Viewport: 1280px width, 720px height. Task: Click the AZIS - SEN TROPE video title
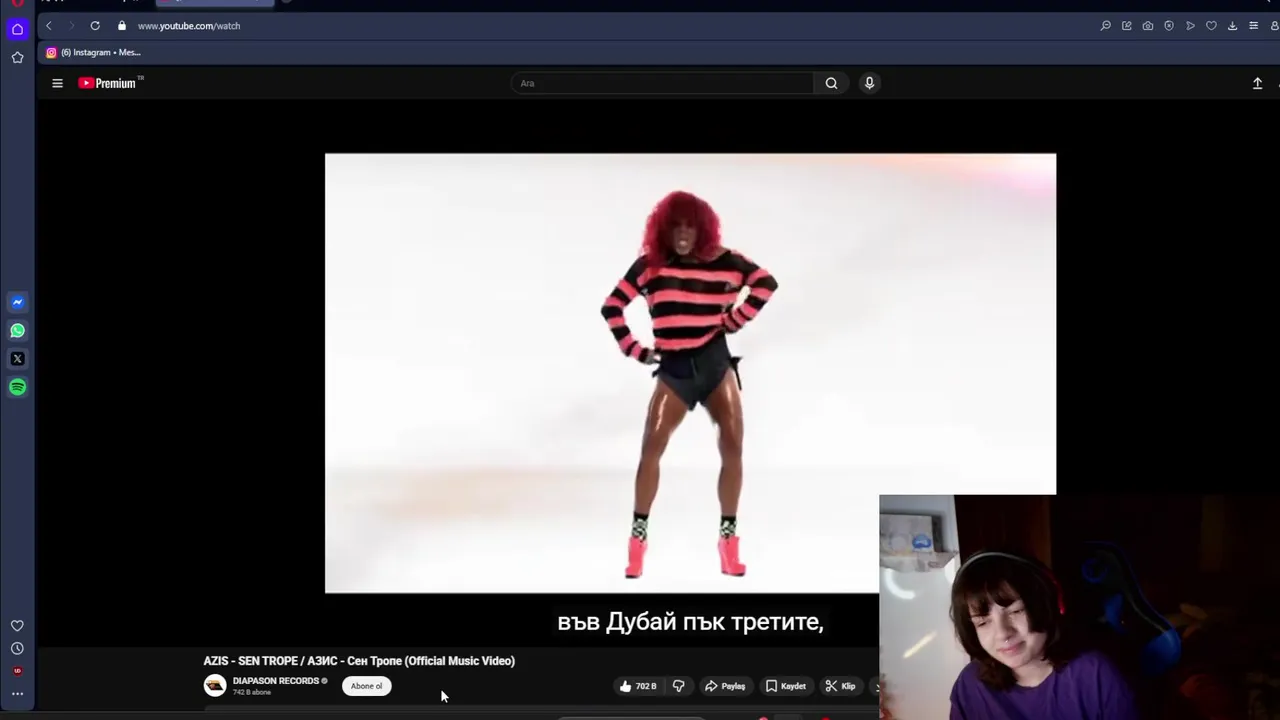point(359,661)
